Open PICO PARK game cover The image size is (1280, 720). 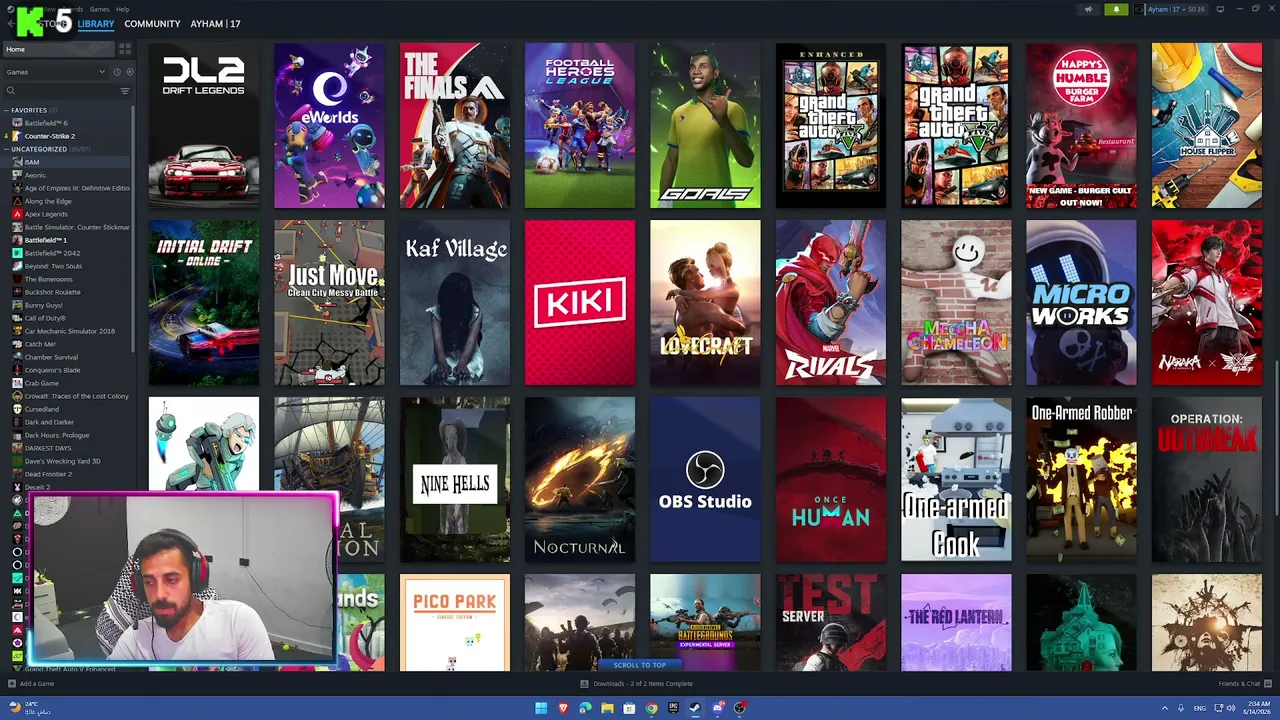(x=455, y=623)
